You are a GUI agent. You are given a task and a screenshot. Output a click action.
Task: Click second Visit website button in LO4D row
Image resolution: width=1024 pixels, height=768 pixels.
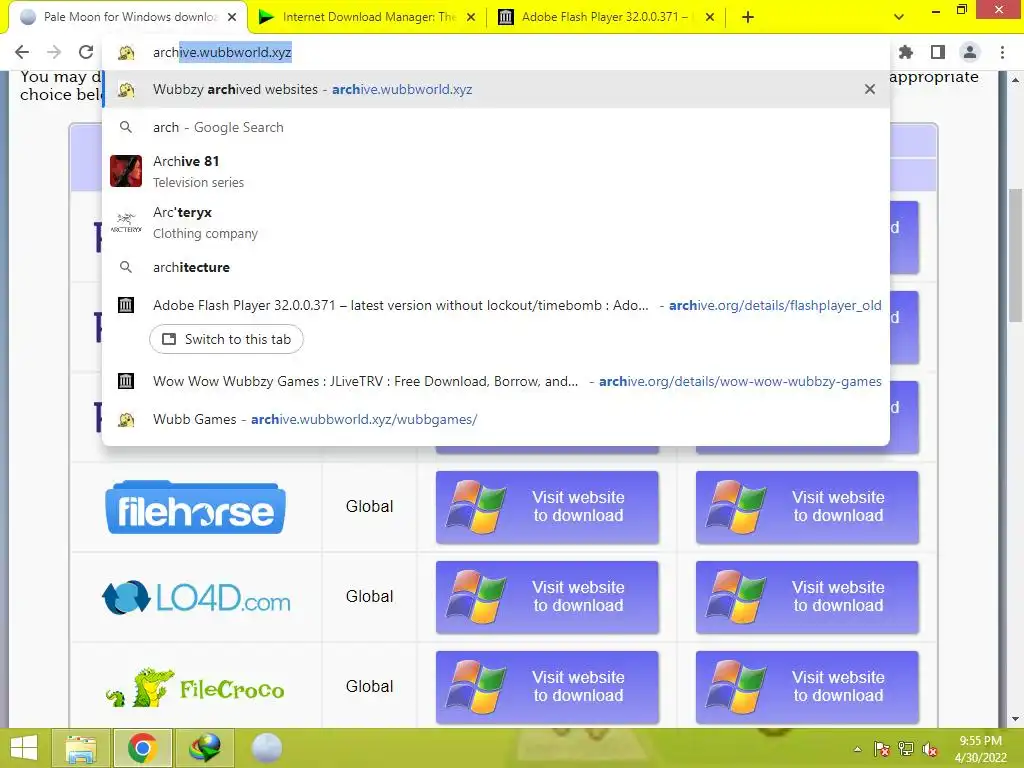pyautogui.click(x=807, y=597)
